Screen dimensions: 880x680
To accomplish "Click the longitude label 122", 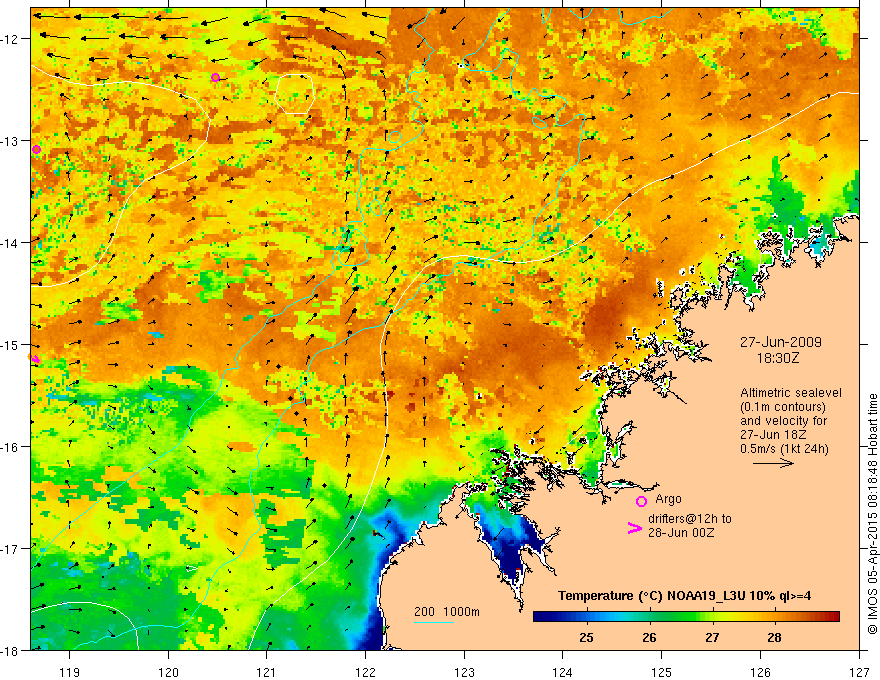I will click(365, 672).
